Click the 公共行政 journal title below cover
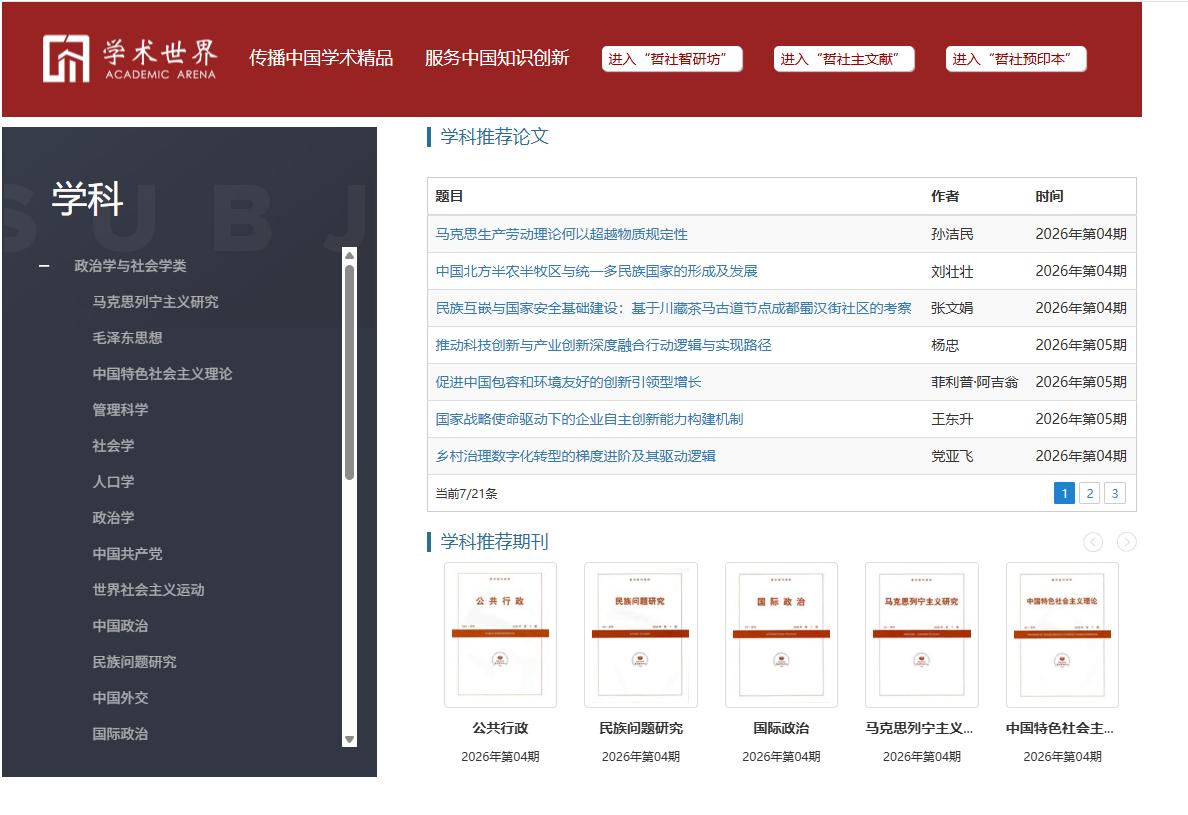Screen dimensions: 1188x815 click(500, 729)
